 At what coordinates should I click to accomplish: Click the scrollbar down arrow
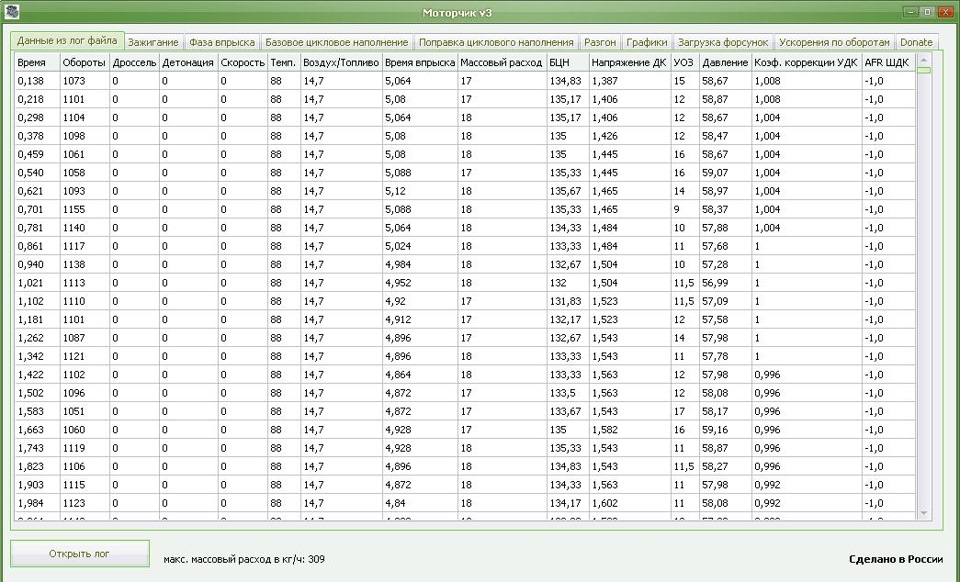[x=924, y=513]
